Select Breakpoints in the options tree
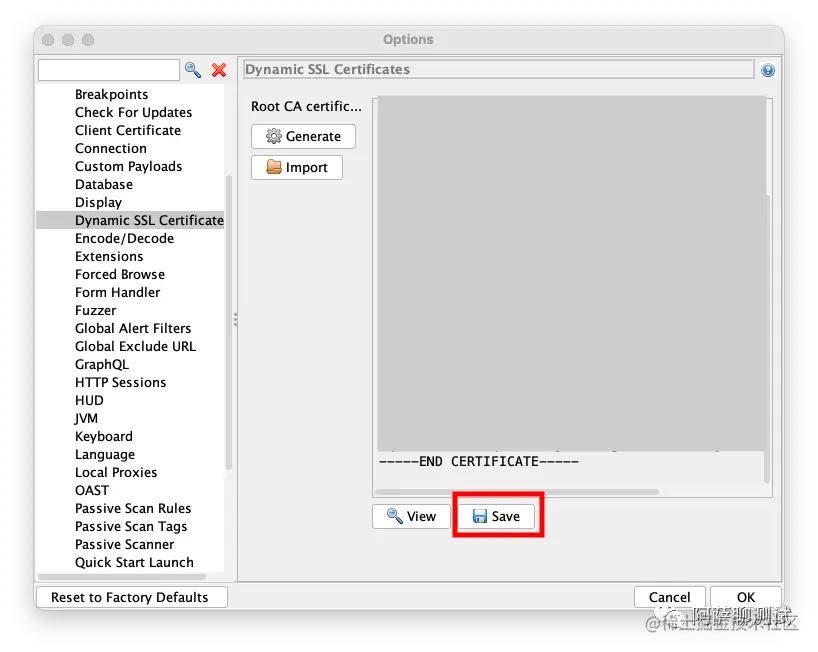The height and width of the screenshot is (652, 818). click(112, 94)
